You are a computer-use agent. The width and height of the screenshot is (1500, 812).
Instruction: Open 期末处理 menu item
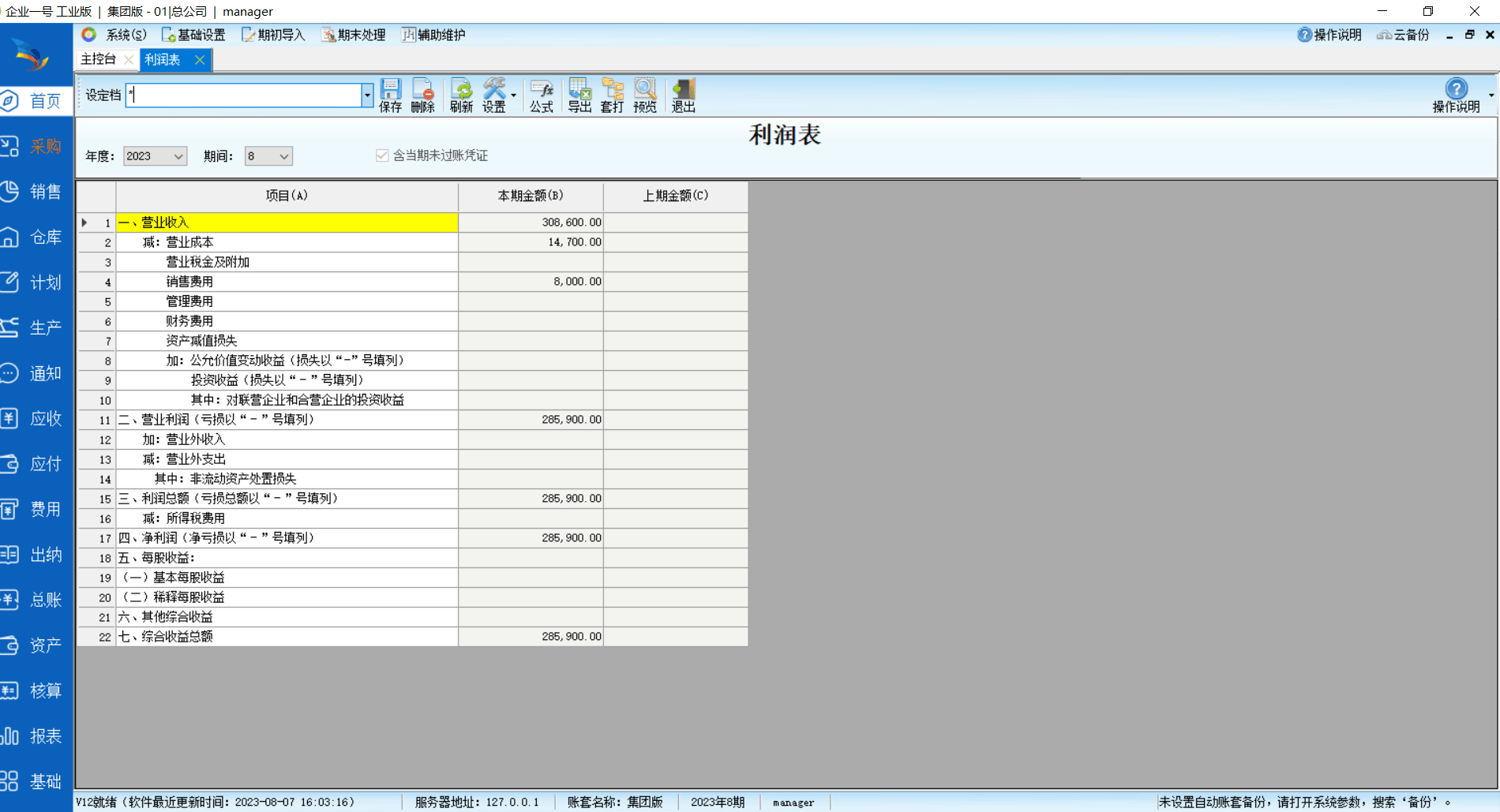pos(354,35)
